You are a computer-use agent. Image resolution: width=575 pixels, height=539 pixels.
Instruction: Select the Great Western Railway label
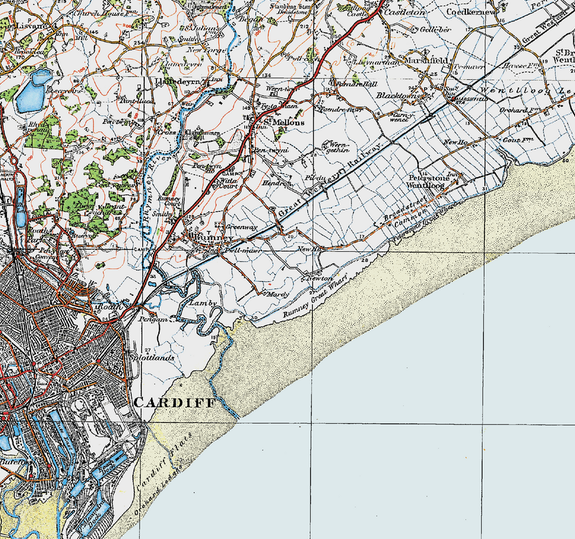pyautogui.click(x=330, y=180)
